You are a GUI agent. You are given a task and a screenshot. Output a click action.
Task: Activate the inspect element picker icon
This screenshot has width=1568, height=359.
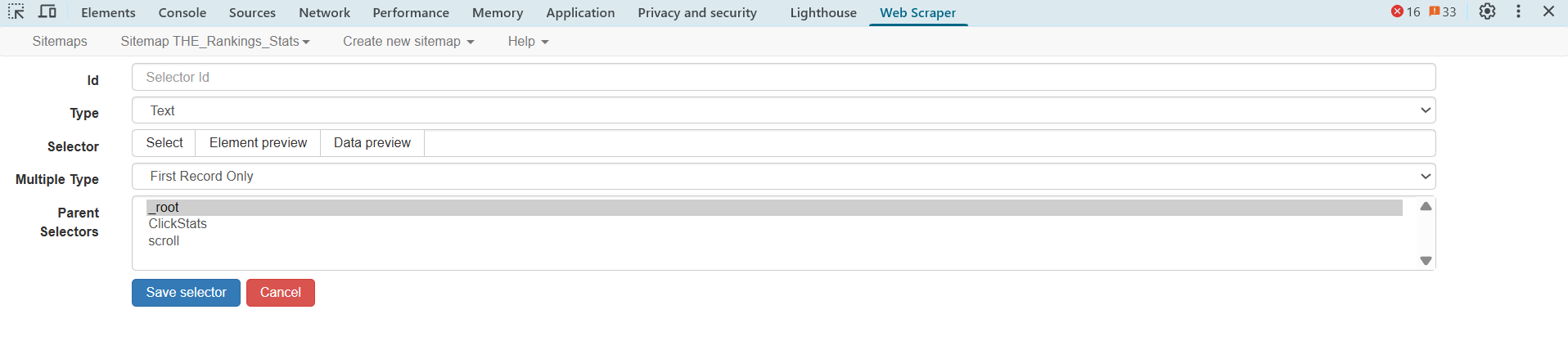(16, 11)
